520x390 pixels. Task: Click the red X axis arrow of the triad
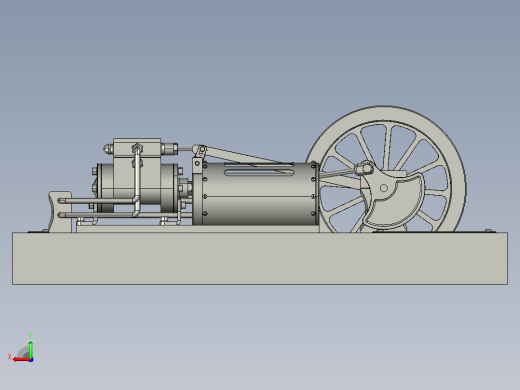[x=21, y=359]
